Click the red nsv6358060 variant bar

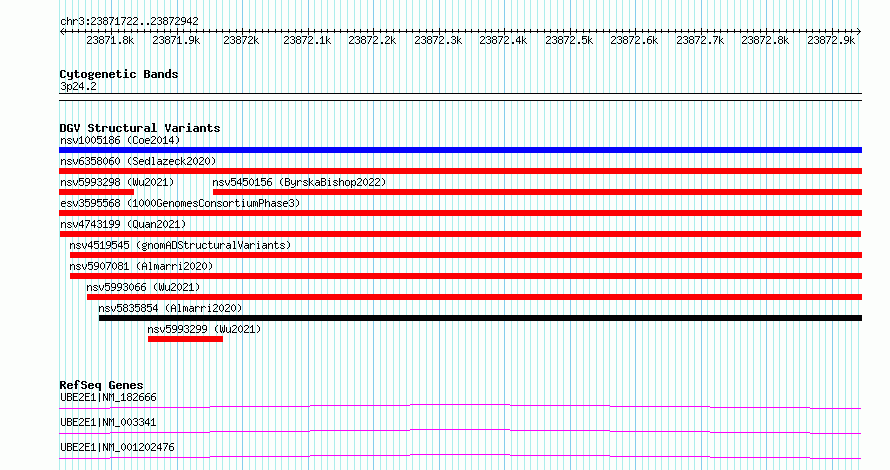pos(460,171)
